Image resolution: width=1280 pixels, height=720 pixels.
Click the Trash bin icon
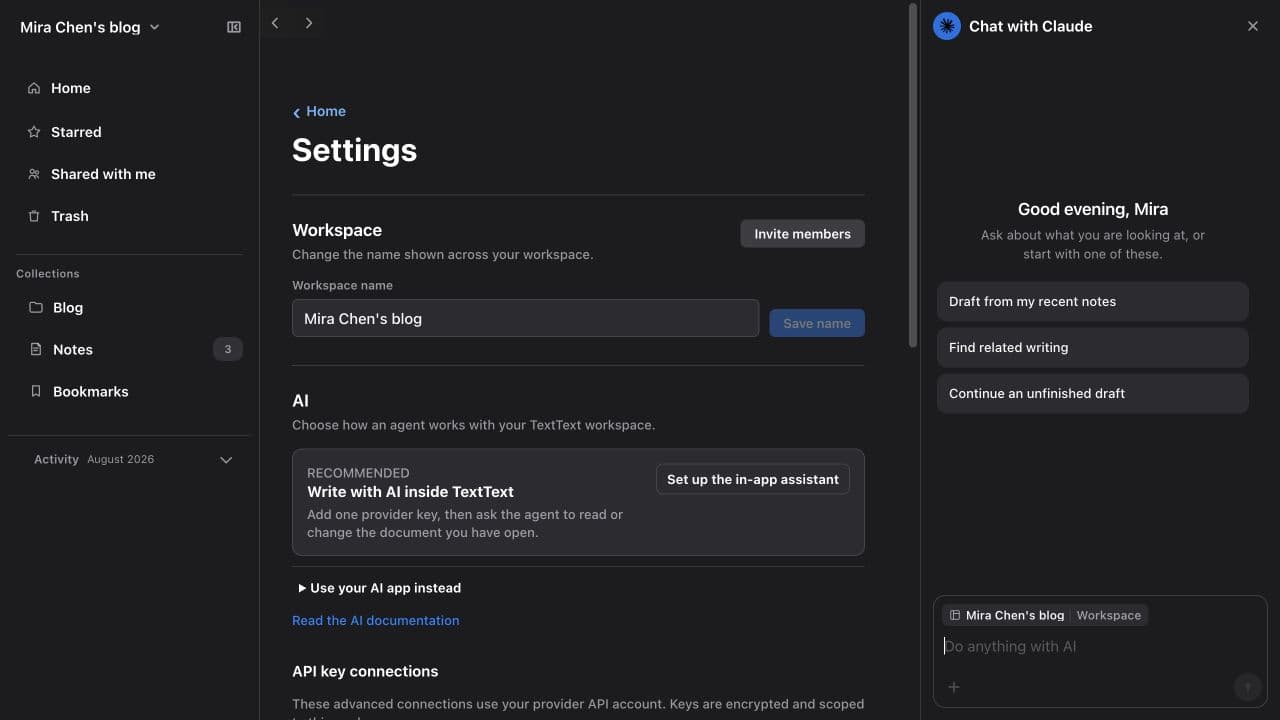34,216
